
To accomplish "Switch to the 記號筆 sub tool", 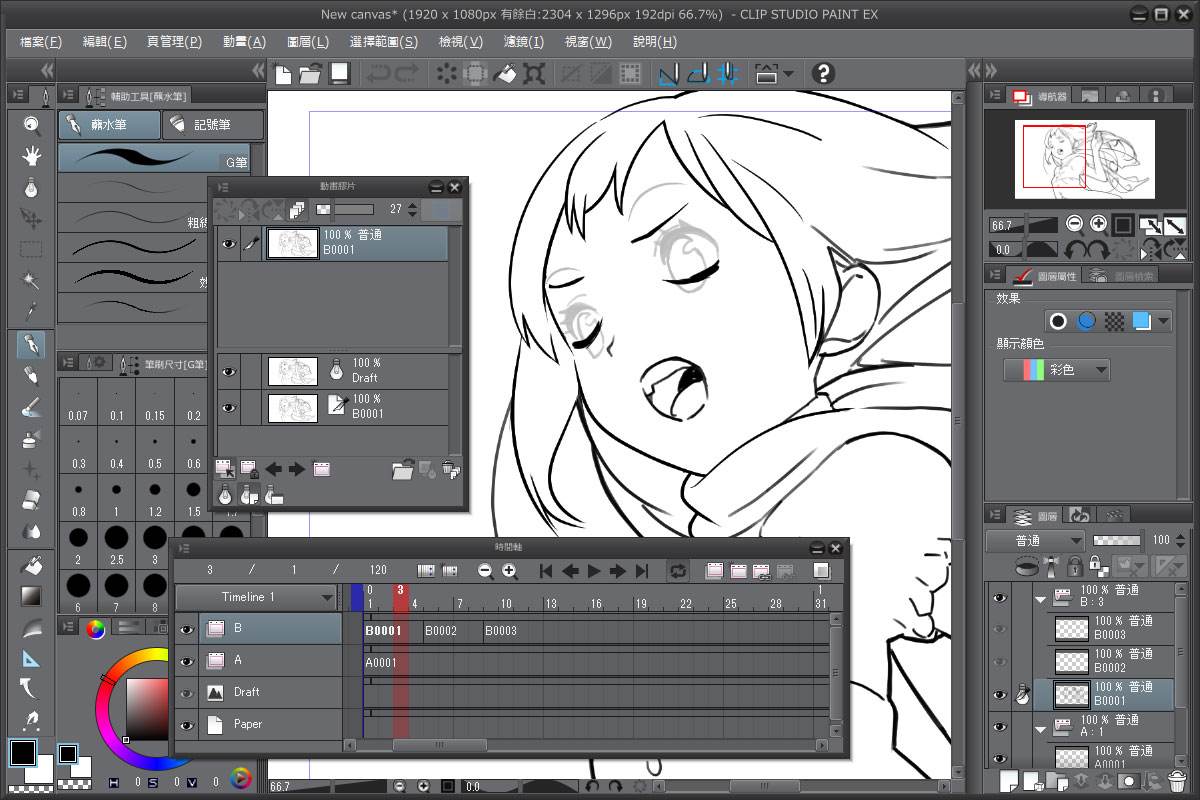I will click(x=212, y=125).
